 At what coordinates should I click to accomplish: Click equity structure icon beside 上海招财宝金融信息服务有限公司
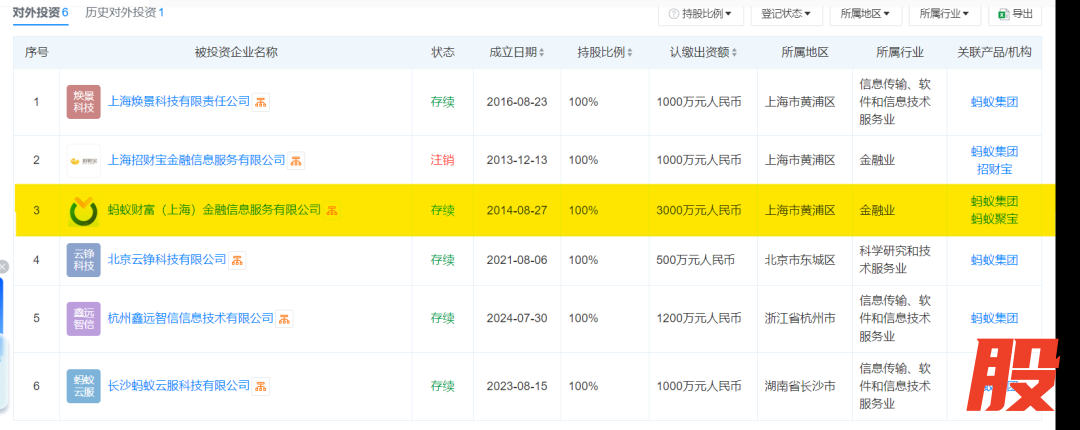coord(297,160)
